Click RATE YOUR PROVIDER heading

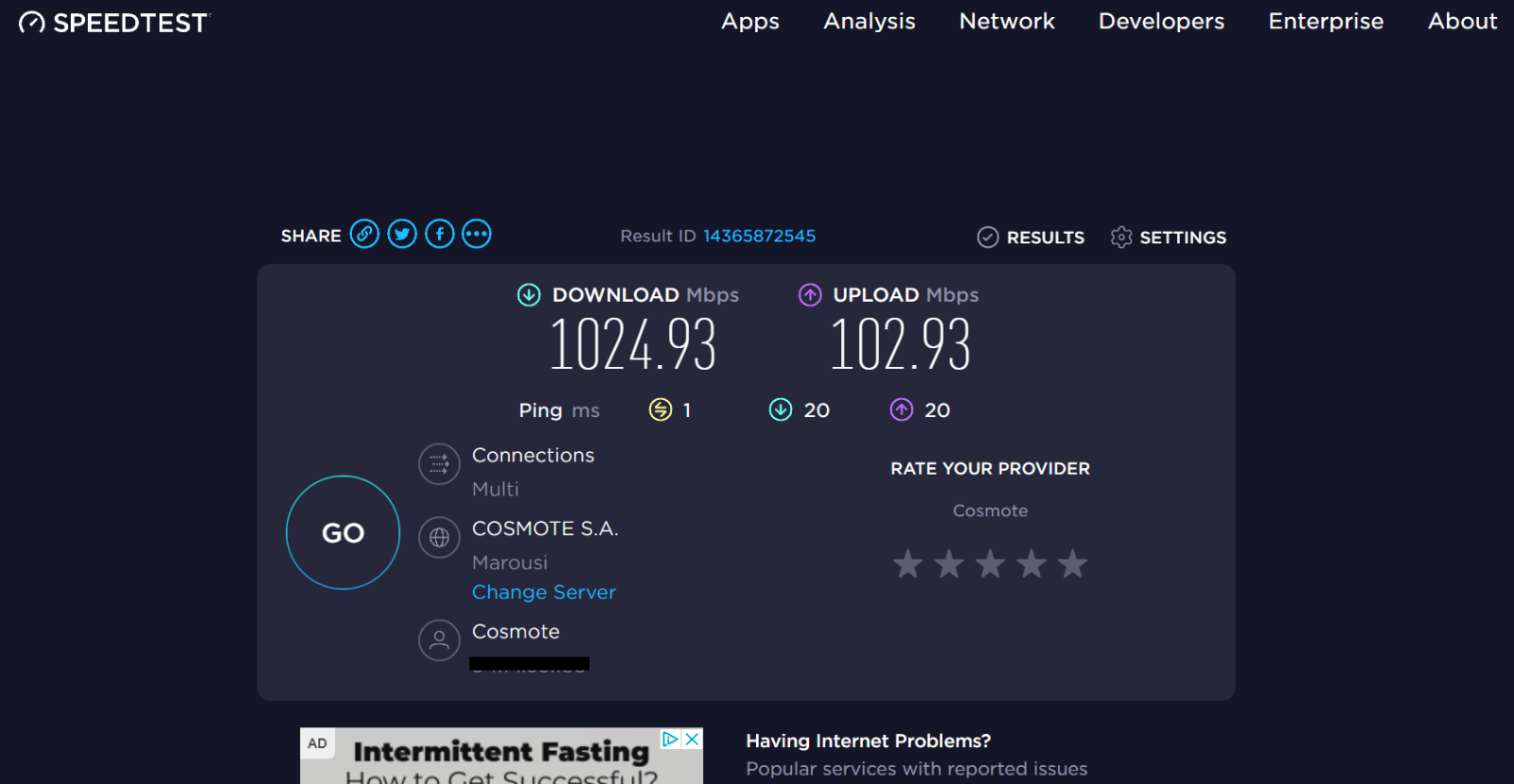tap(991, 469)
